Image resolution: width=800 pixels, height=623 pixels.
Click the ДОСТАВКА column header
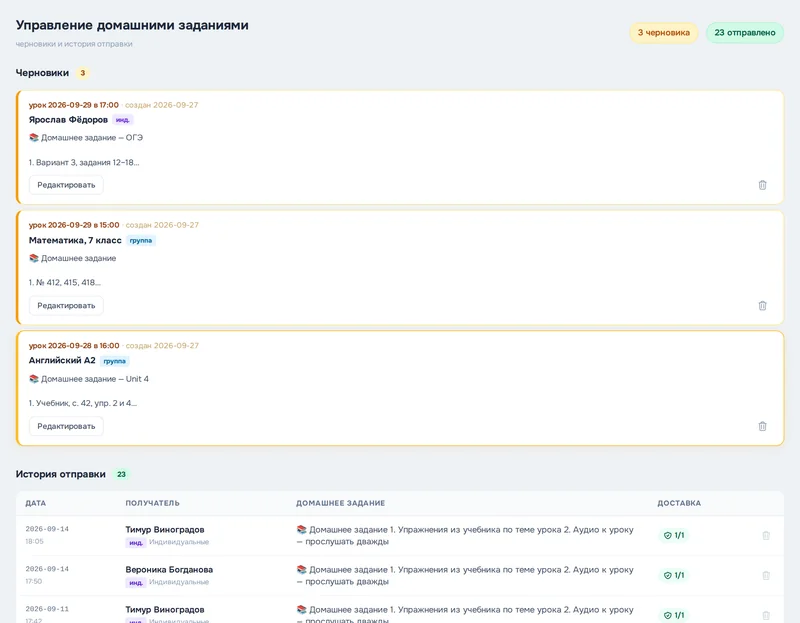[679, 503]
